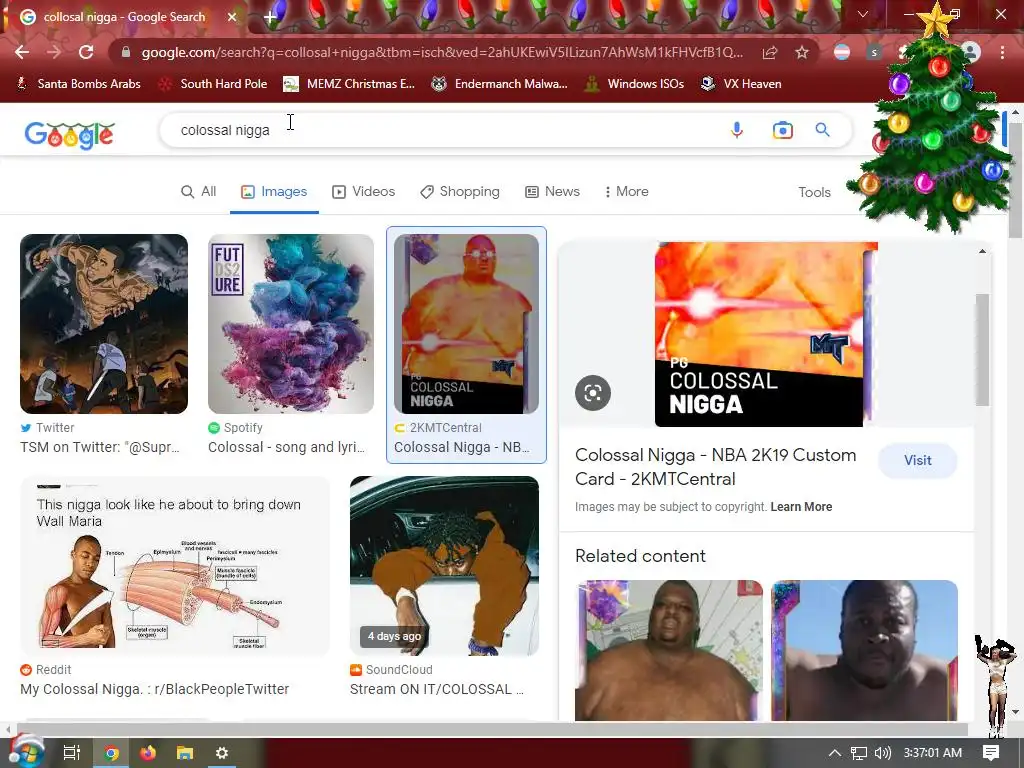Screen dimensions: 1024x768
Task: Click the blue magnifier search button
Action: (823, 130)
